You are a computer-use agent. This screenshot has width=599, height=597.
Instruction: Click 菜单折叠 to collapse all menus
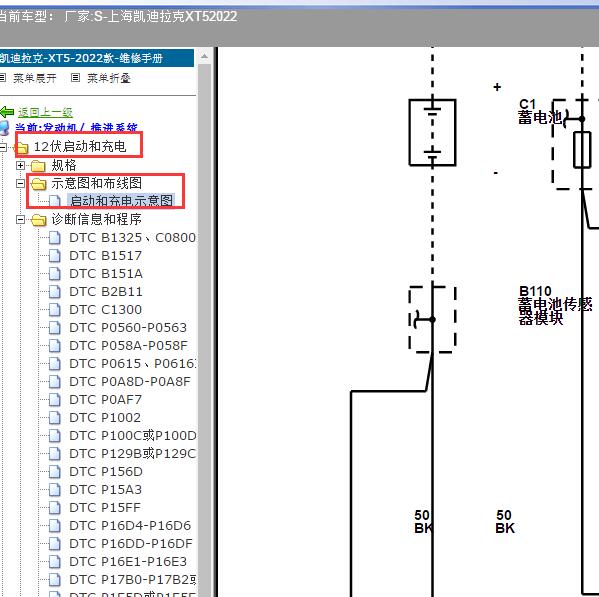click(x=109, y=78)
